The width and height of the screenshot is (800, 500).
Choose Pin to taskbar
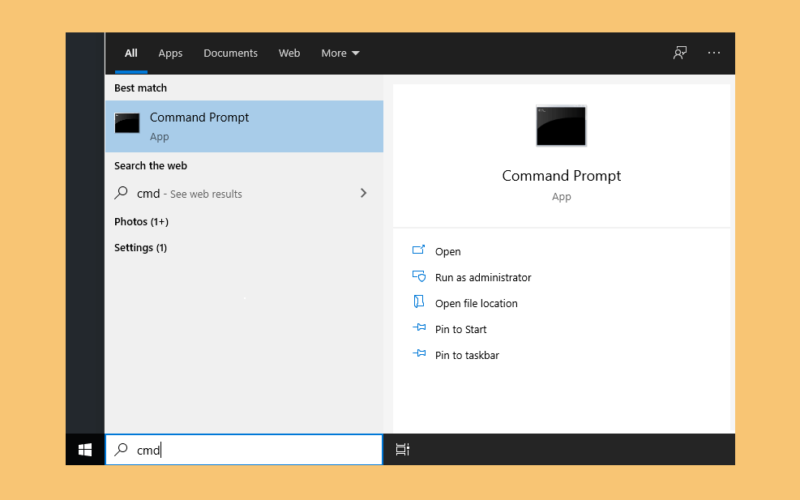click(467, 356)
